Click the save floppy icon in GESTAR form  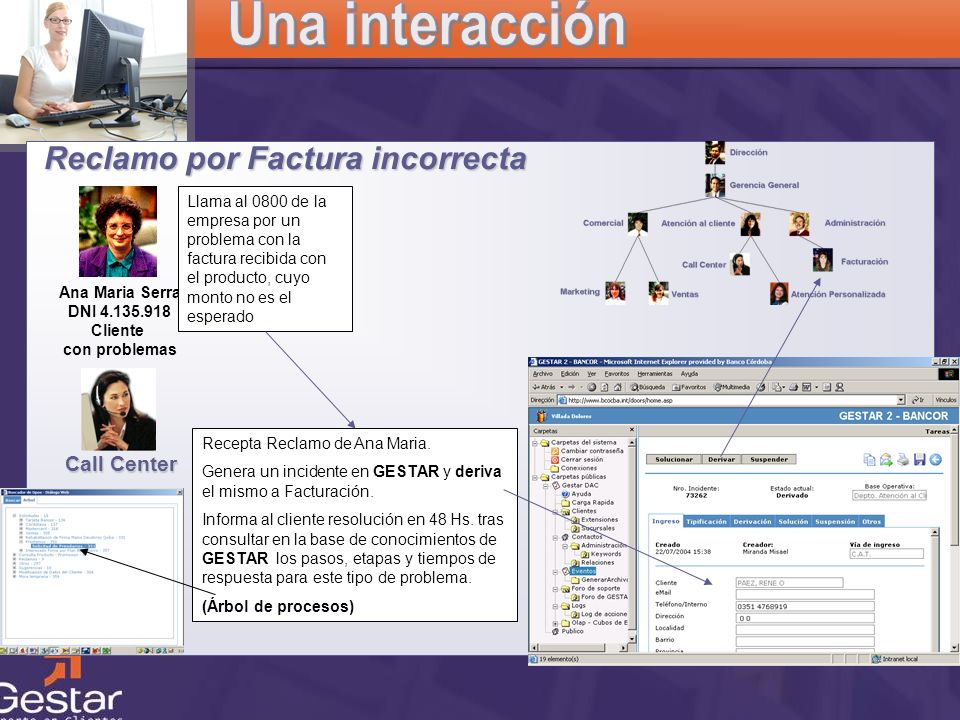click(x=919, y=459)
